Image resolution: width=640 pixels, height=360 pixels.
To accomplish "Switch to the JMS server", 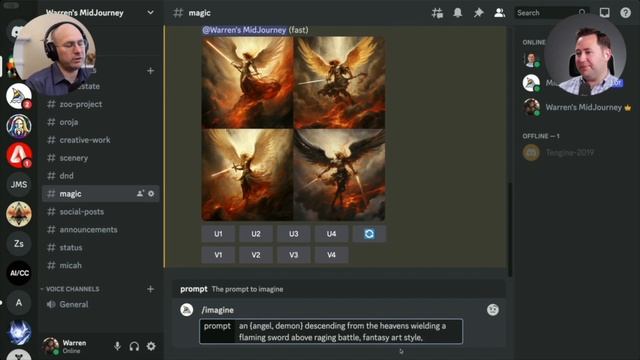I will pyautogui.click(x=18, y=184).
